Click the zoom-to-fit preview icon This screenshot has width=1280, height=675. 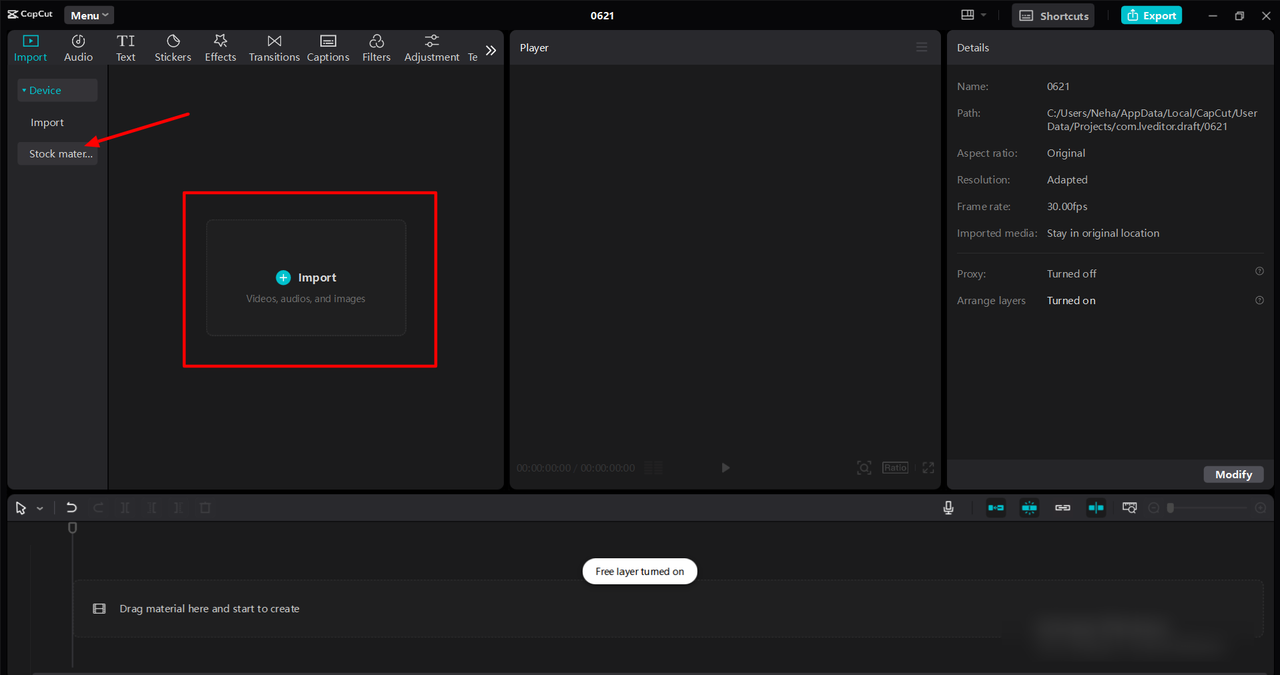click(864, 467)
